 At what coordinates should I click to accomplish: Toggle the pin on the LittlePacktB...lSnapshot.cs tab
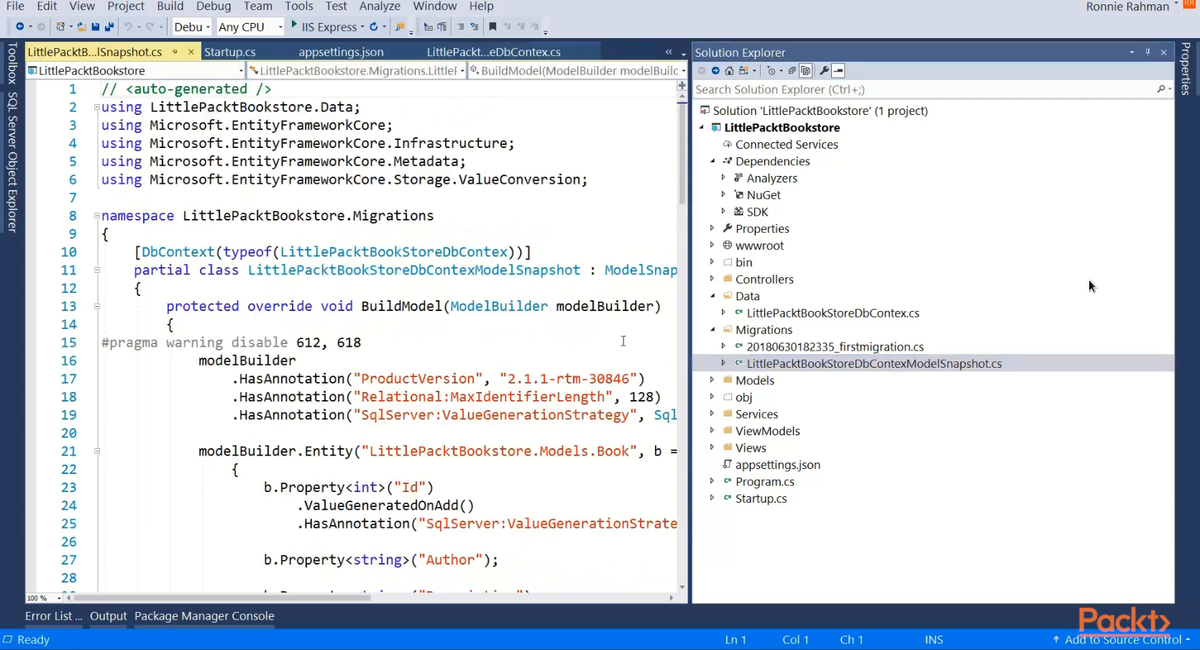pos(175,52)
